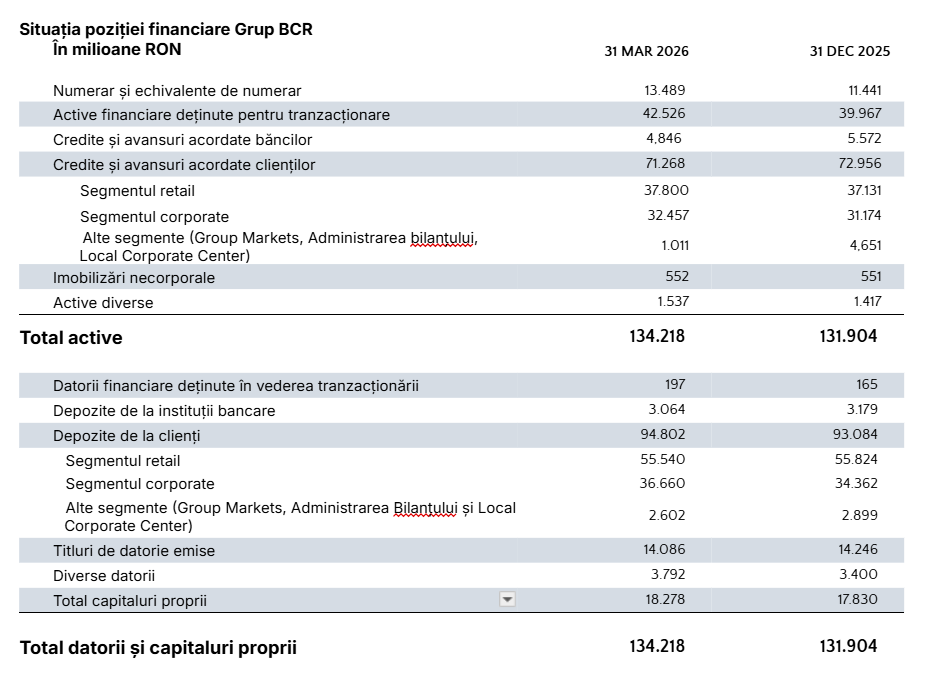Click the Active diverse row label
This screenshot has height=681, width=925.
pyautogui.click(x=103, y=302)
